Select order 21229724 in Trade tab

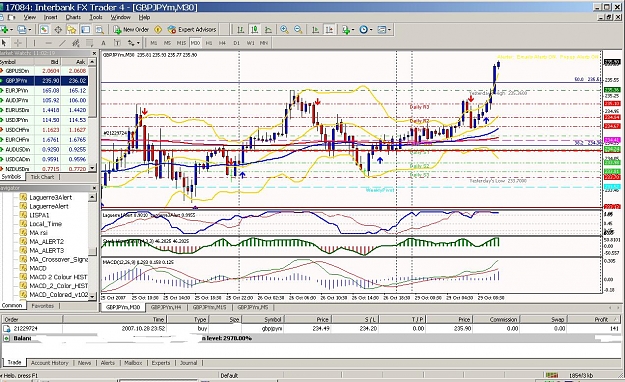click(x=311, y=329)
